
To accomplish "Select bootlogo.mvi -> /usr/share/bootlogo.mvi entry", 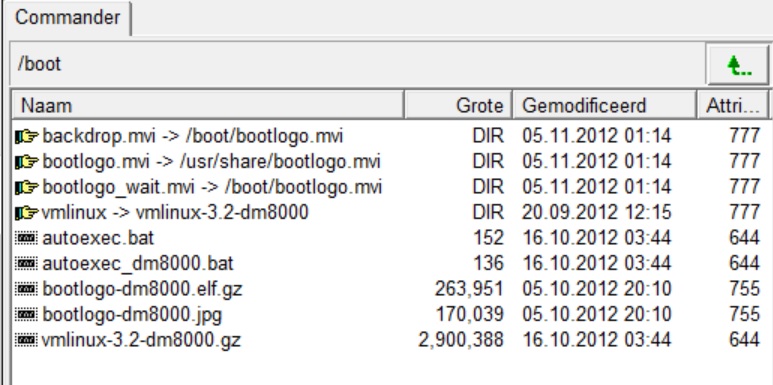I will click(211, 162).
